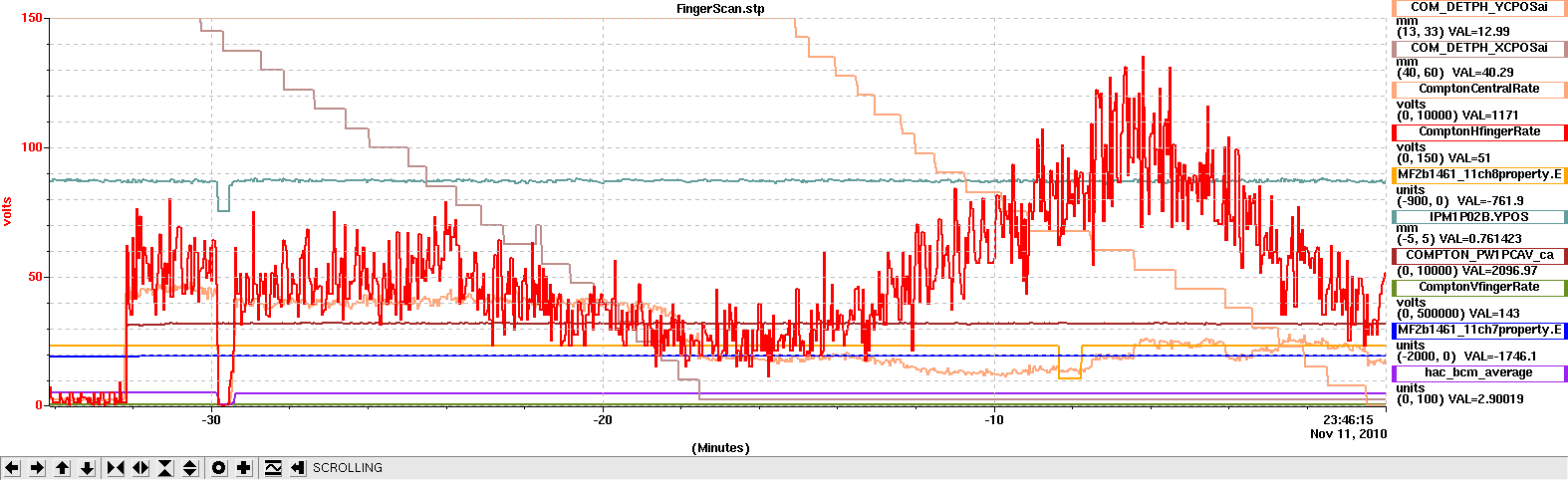Click the y-axis tick label 50

tap(35, 277)
